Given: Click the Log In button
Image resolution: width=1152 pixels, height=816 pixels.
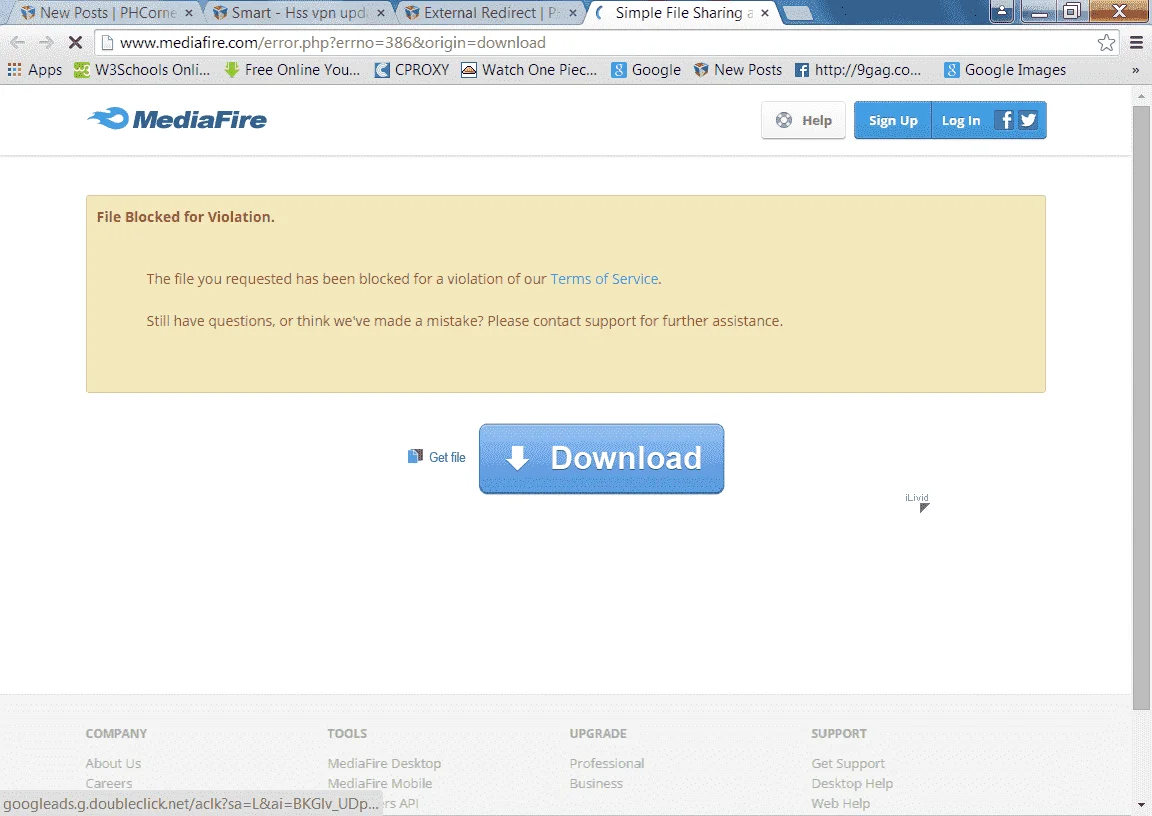Looking at the screenshot, I should [x=961, y=120].
